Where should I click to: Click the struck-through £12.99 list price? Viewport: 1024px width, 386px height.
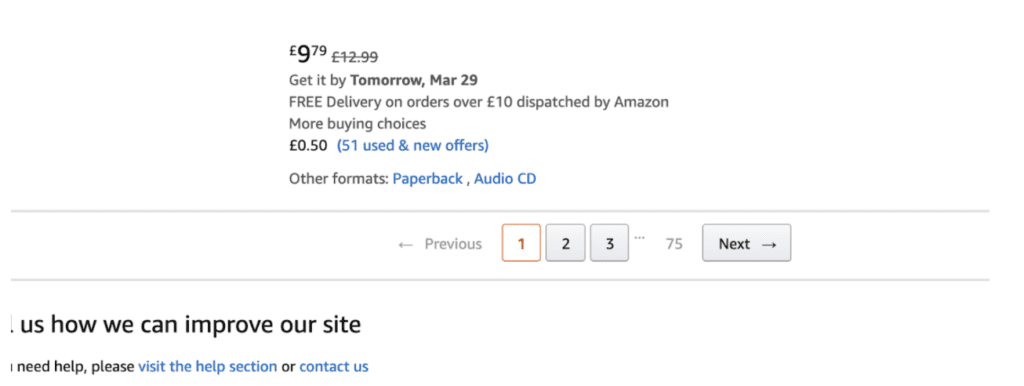[355, 57]
